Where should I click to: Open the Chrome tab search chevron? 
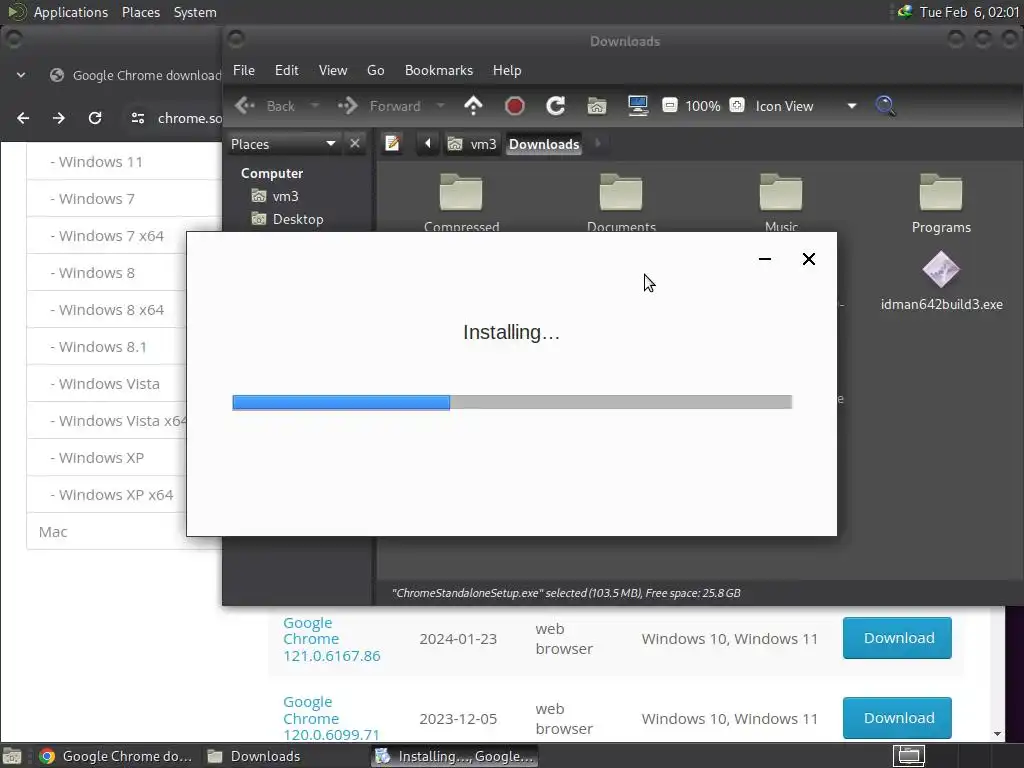coord(21,75)
